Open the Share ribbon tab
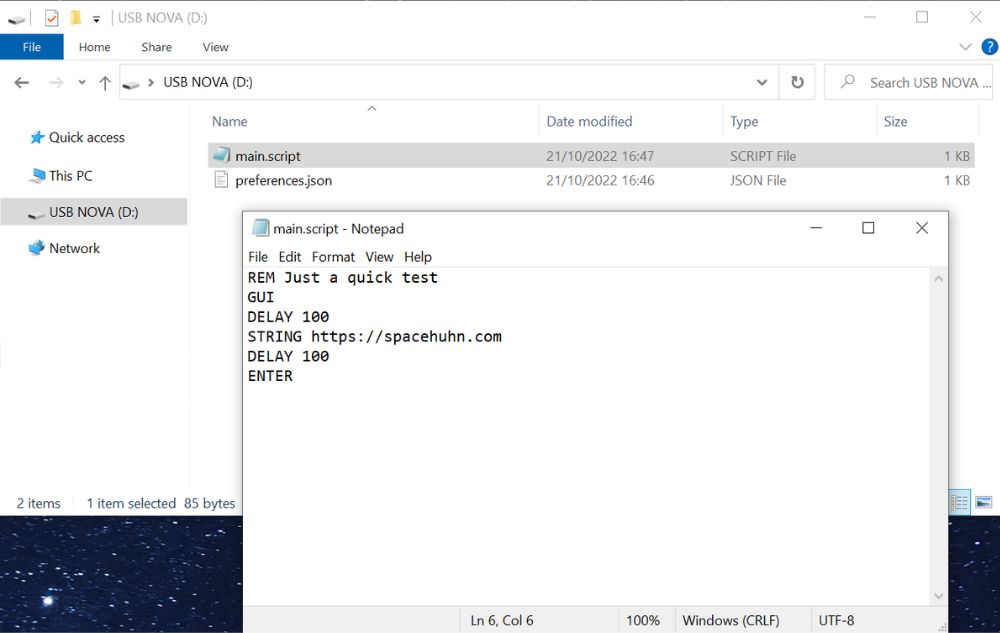This screenshot has width=1000, height=633. [156, 47]
